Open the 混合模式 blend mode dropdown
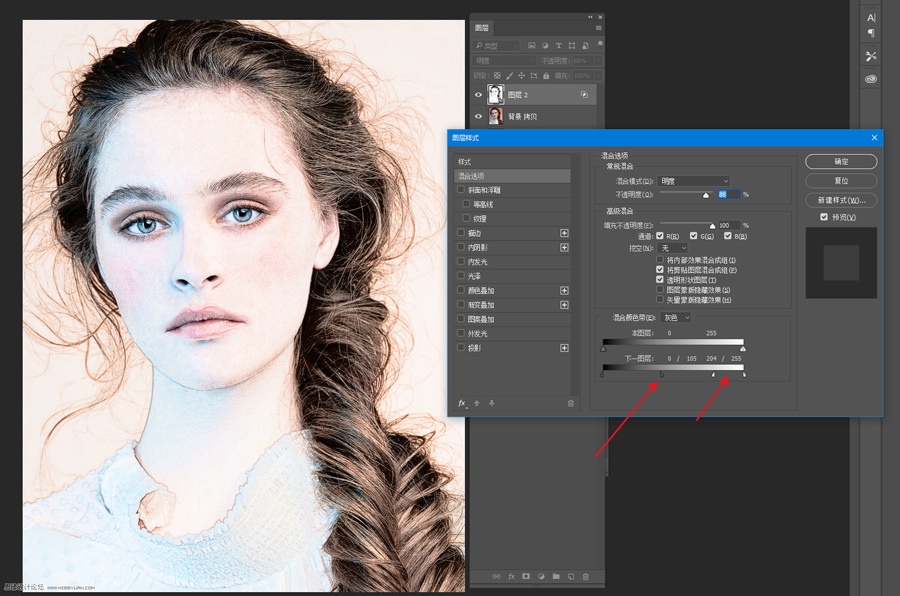The width and height of the screenshot is (900, 596). [696, 181]
